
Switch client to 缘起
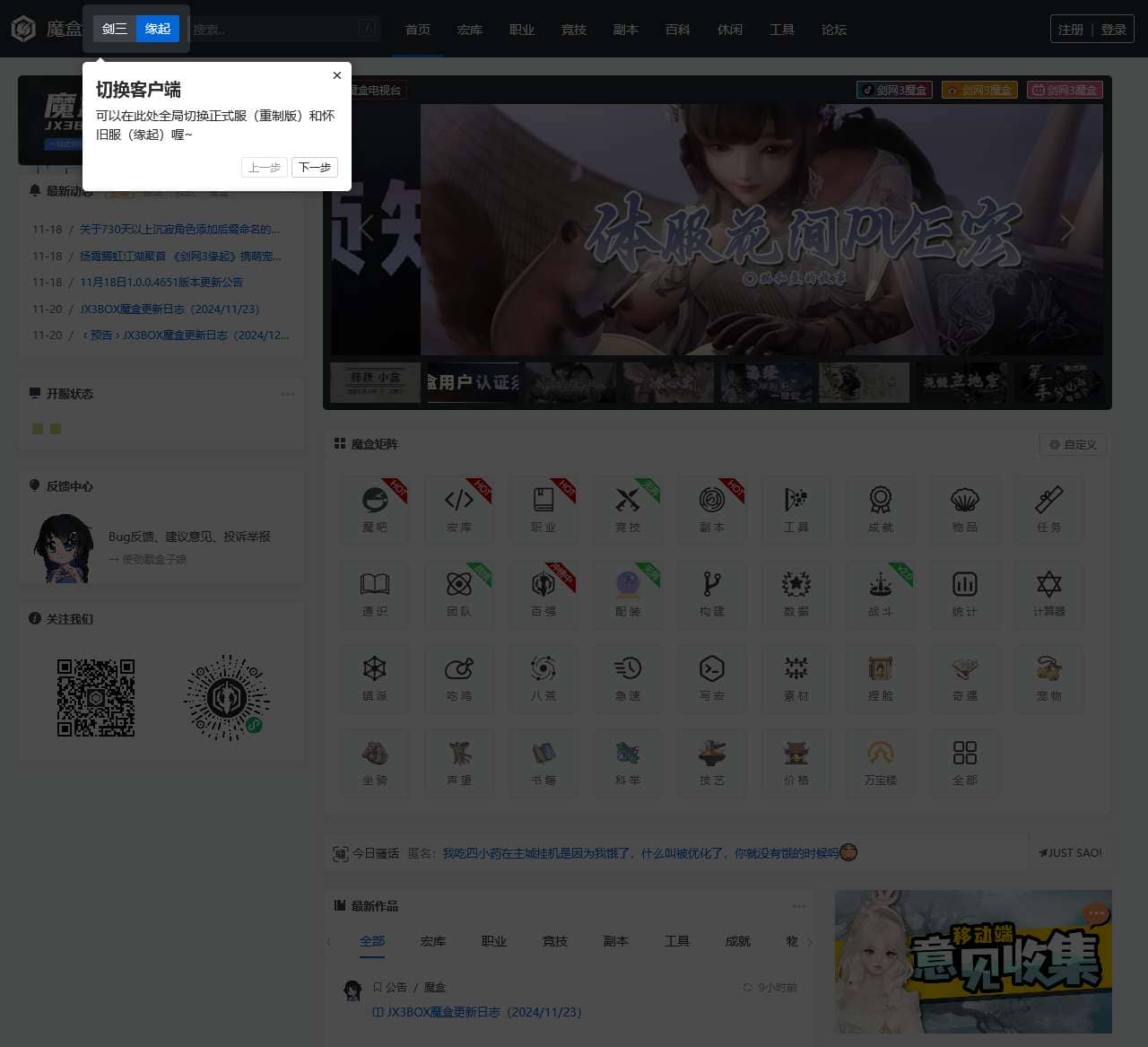pyautogui.click(x=158, y=29)
